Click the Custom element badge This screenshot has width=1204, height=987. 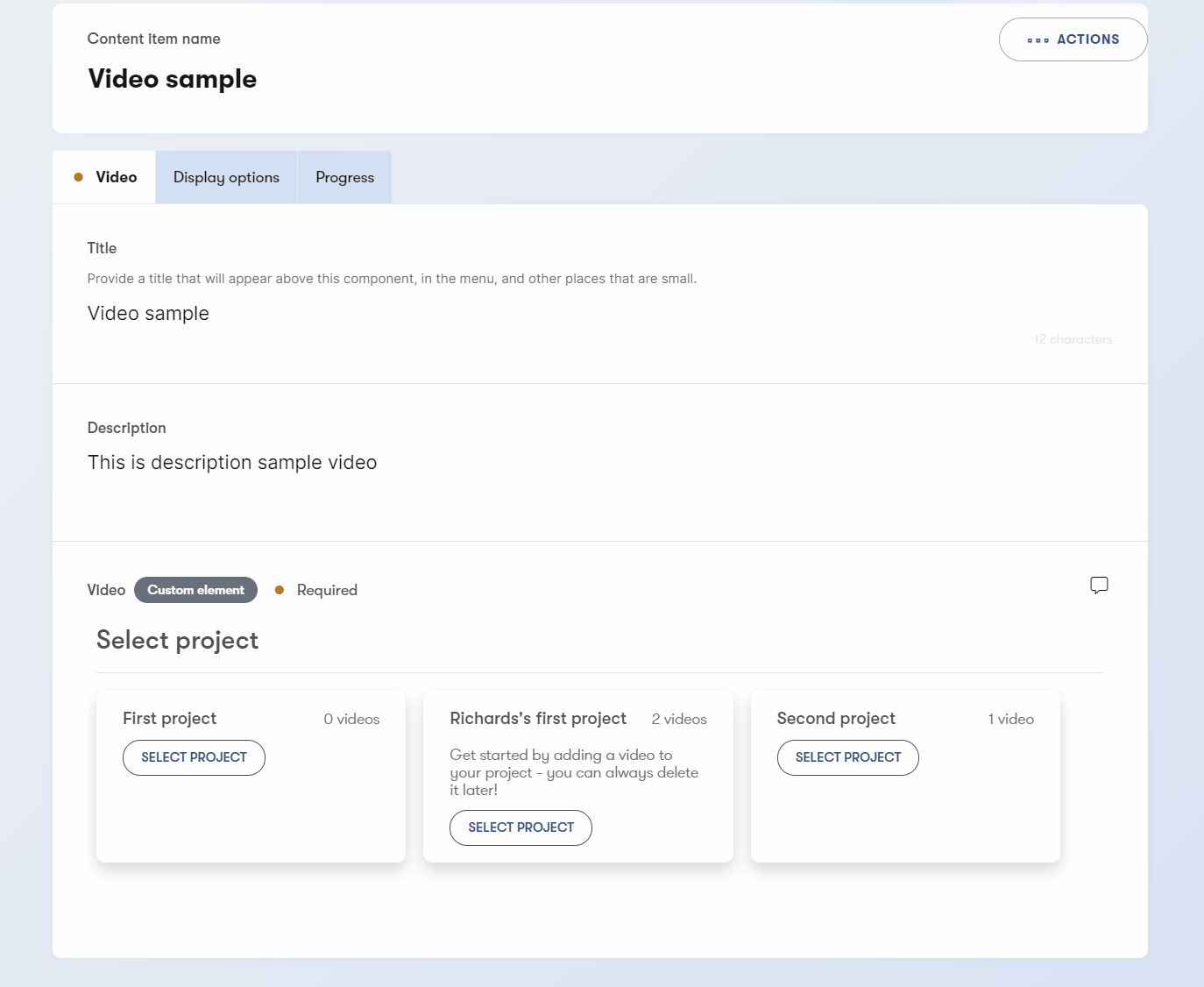[x=195, y=590]
